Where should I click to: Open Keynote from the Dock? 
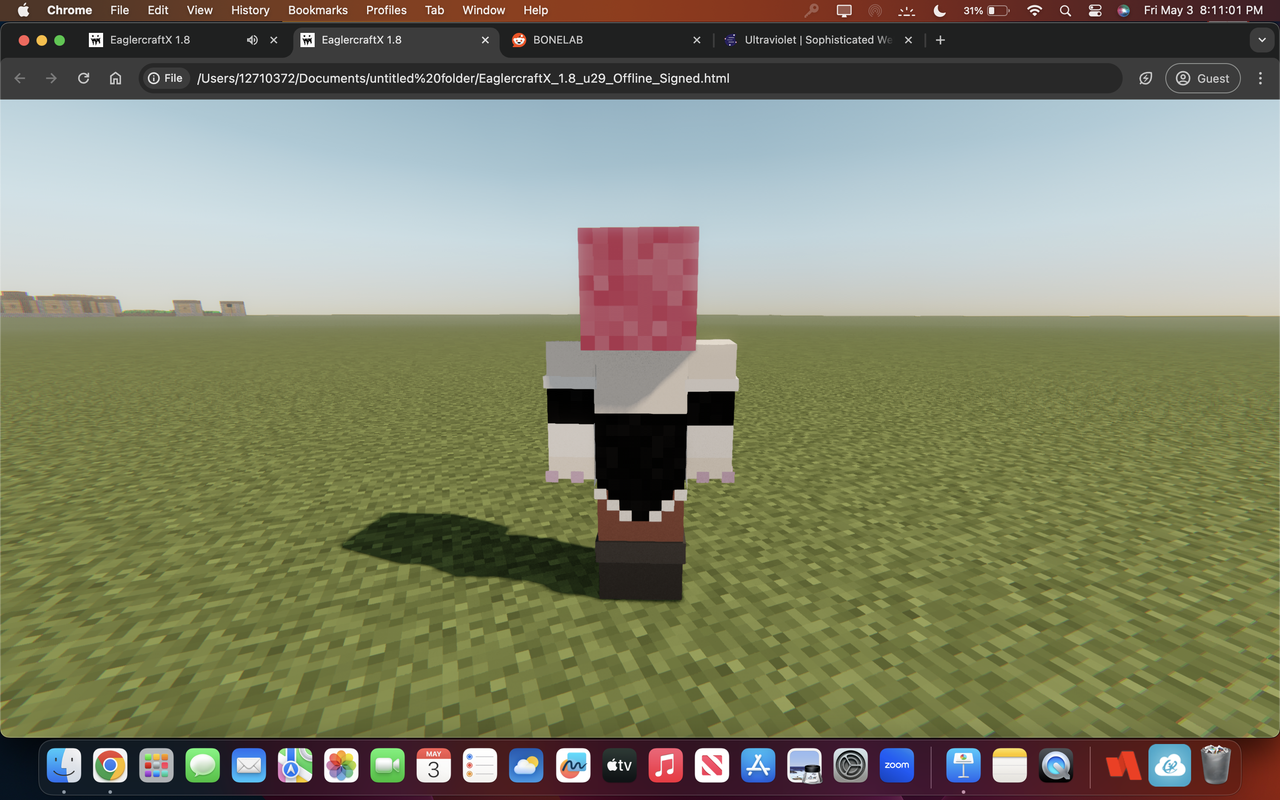click(964, 766)
